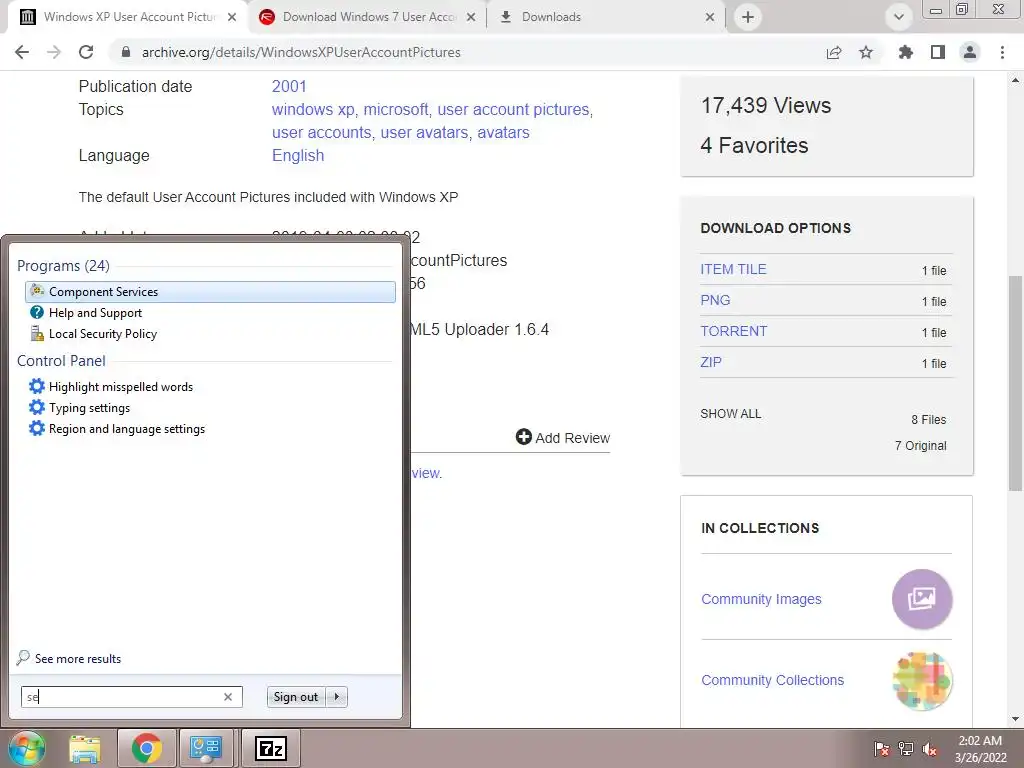Click the browser back arrow
This screenshot has width=1024, height=768.
pos(22,52)
